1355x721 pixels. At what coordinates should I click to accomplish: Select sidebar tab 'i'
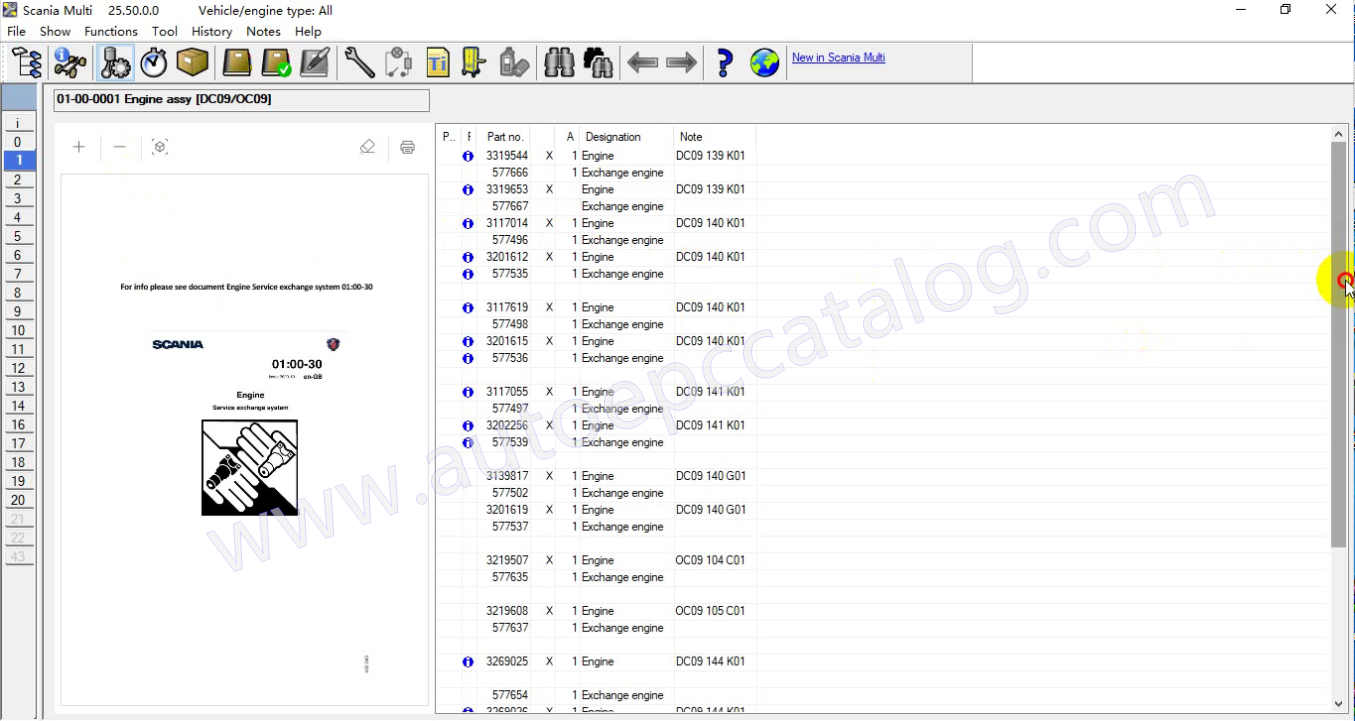(x=18, y=122)
